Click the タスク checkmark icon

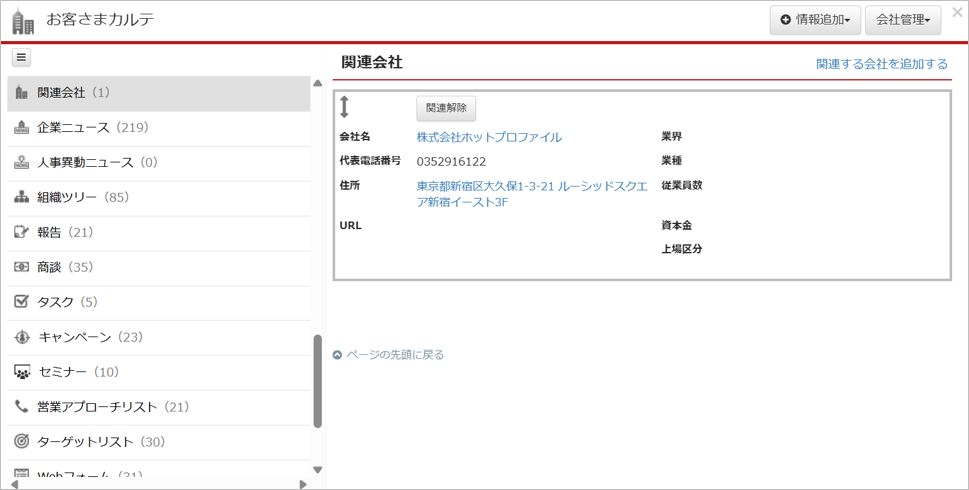(x=22, y=302)
